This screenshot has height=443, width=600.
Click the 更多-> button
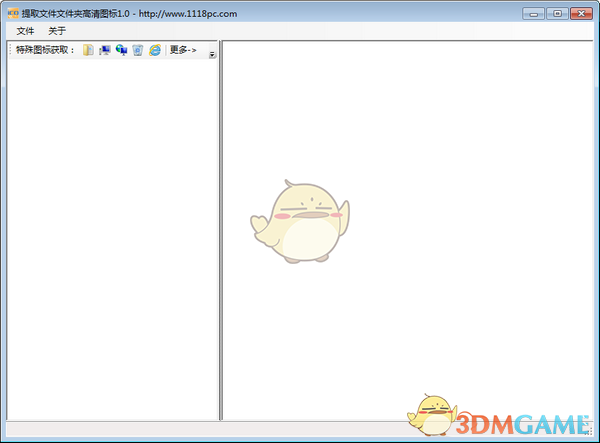pos(183,50)
